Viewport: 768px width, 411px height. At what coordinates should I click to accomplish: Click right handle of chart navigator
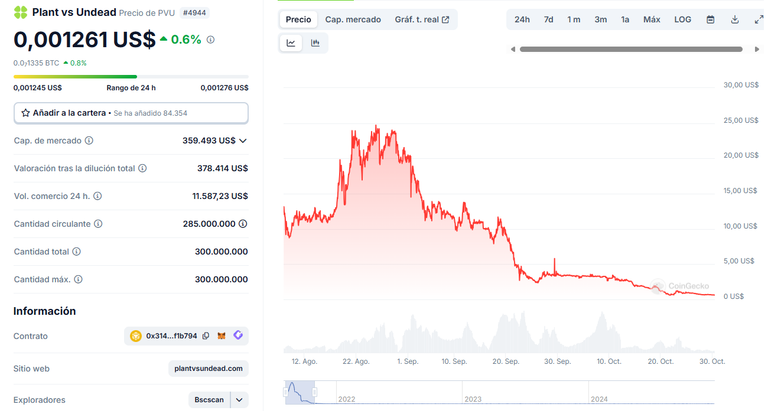[314, 392]
